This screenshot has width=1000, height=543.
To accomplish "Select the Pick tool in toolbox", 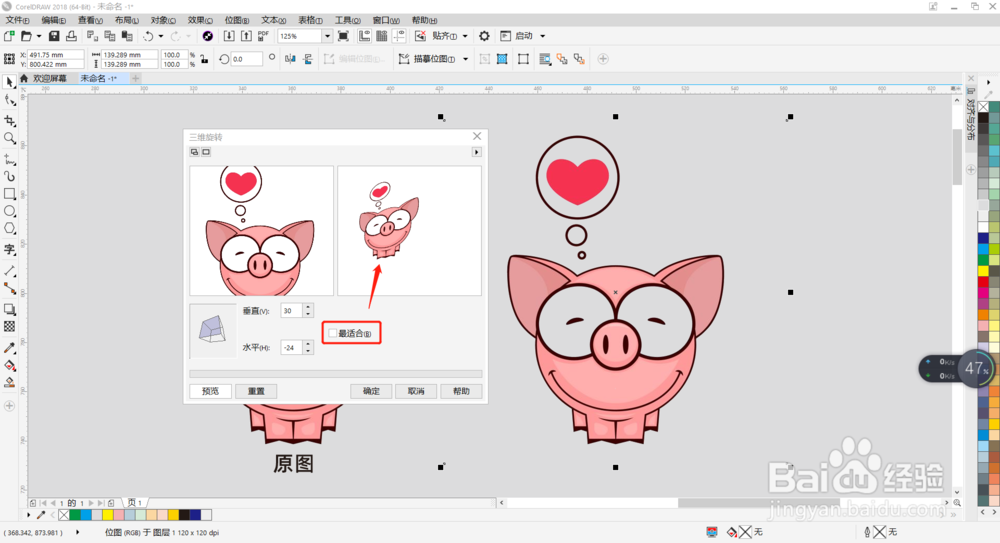I will point(10,83).
